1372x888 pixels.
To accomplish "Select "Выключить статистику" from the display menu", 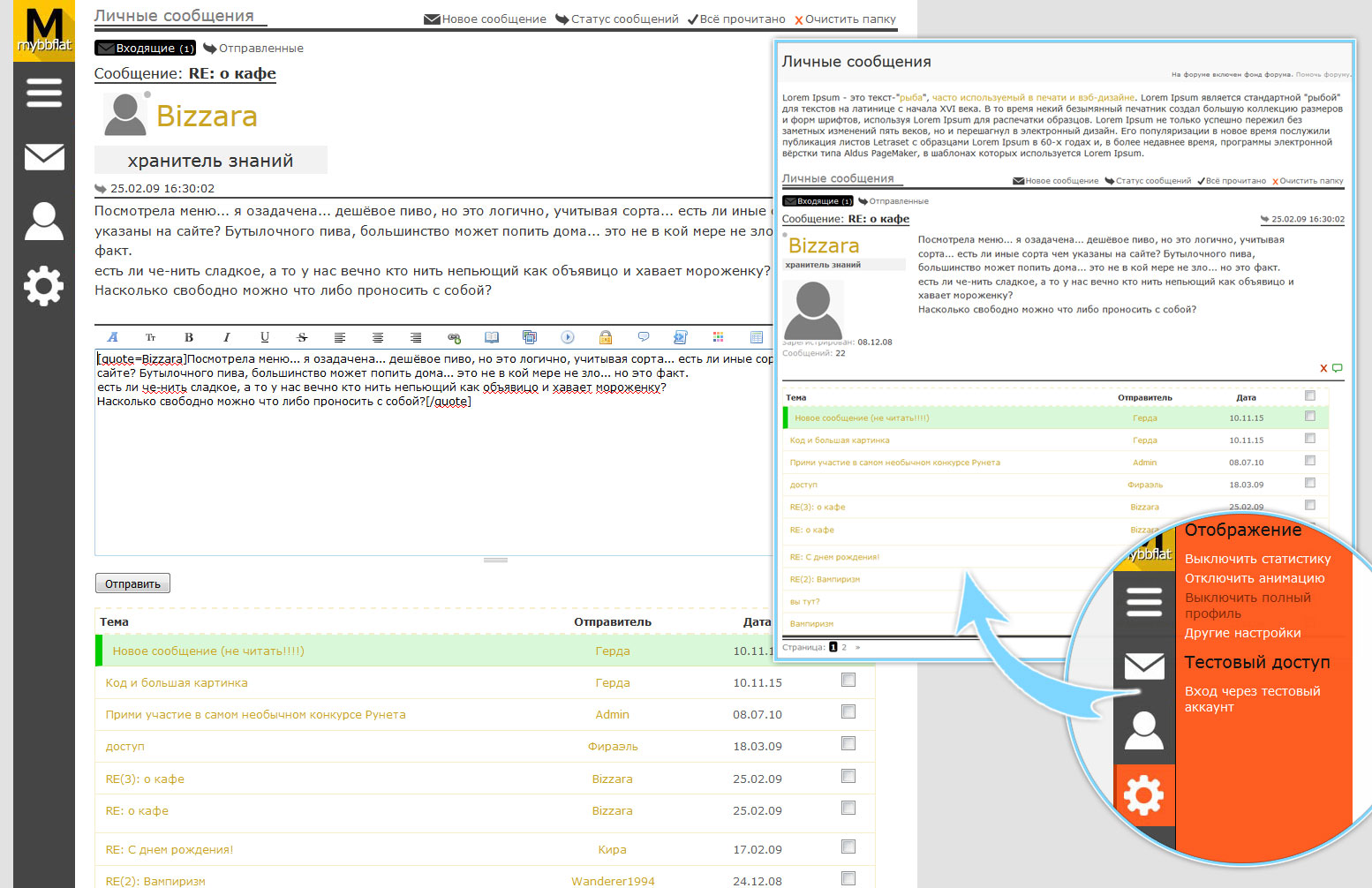I will click(1257, 559).
